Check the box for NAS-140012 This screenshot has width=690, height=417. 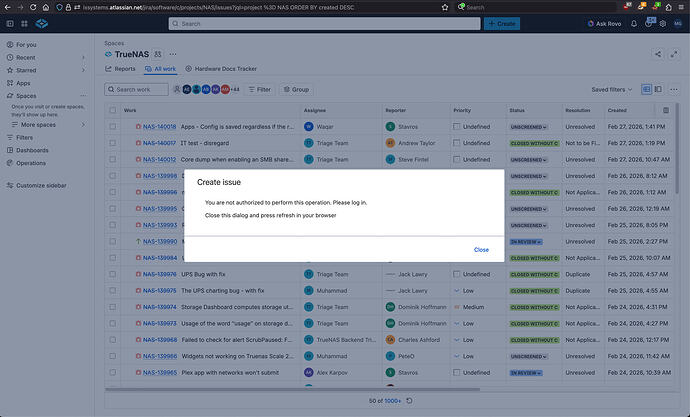pyautogui.click(x=113, y=159)
